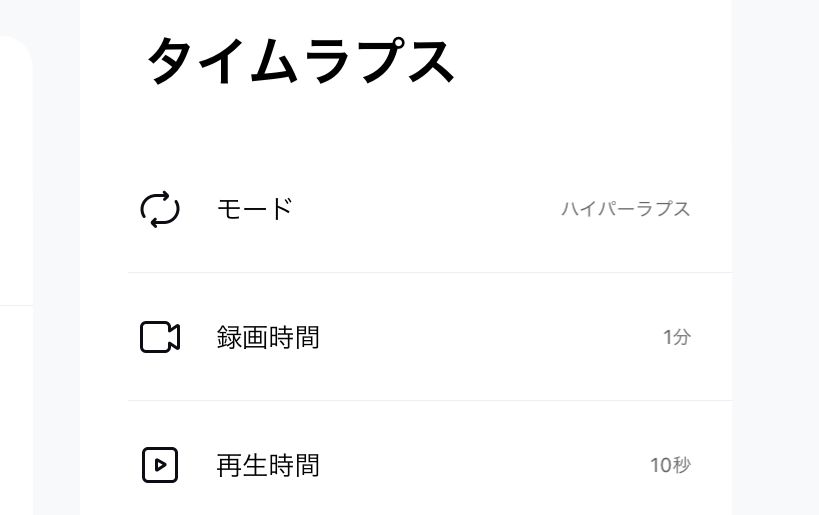Change the ハイパーラプス mode value
Image resolution: width=819 pixels, height=515 pixels.
point(626,209)
